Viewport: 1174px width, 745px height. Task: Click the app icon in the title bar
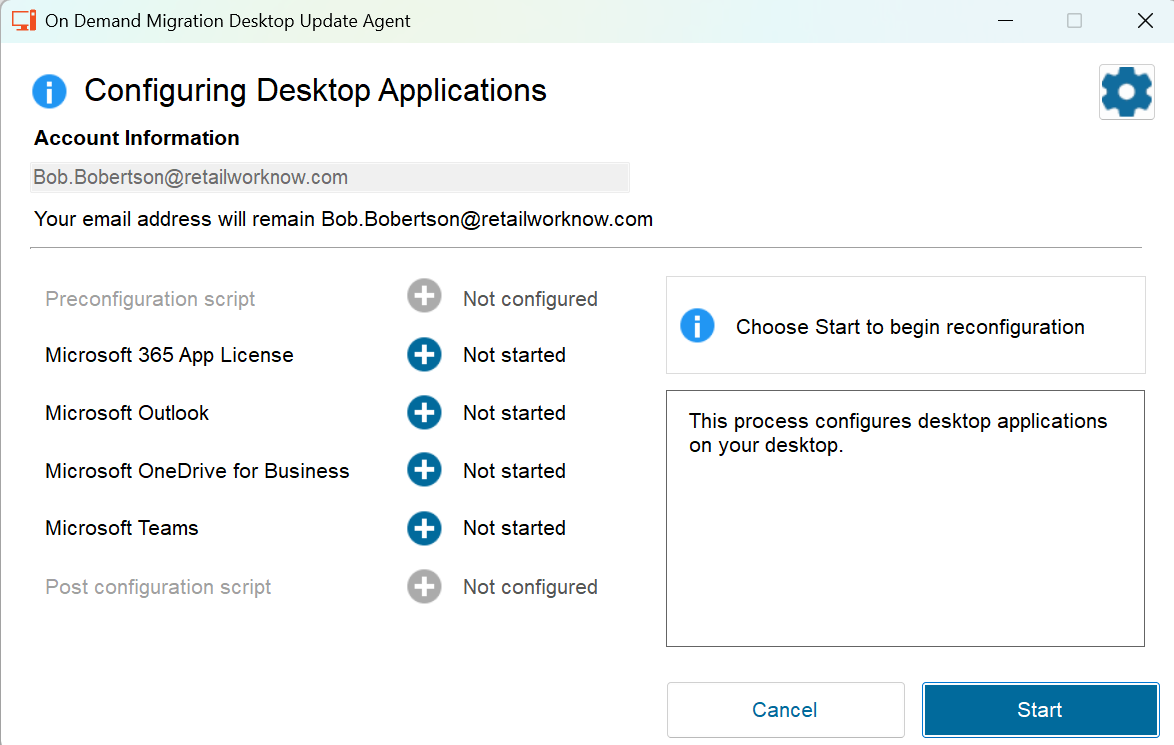24,20
